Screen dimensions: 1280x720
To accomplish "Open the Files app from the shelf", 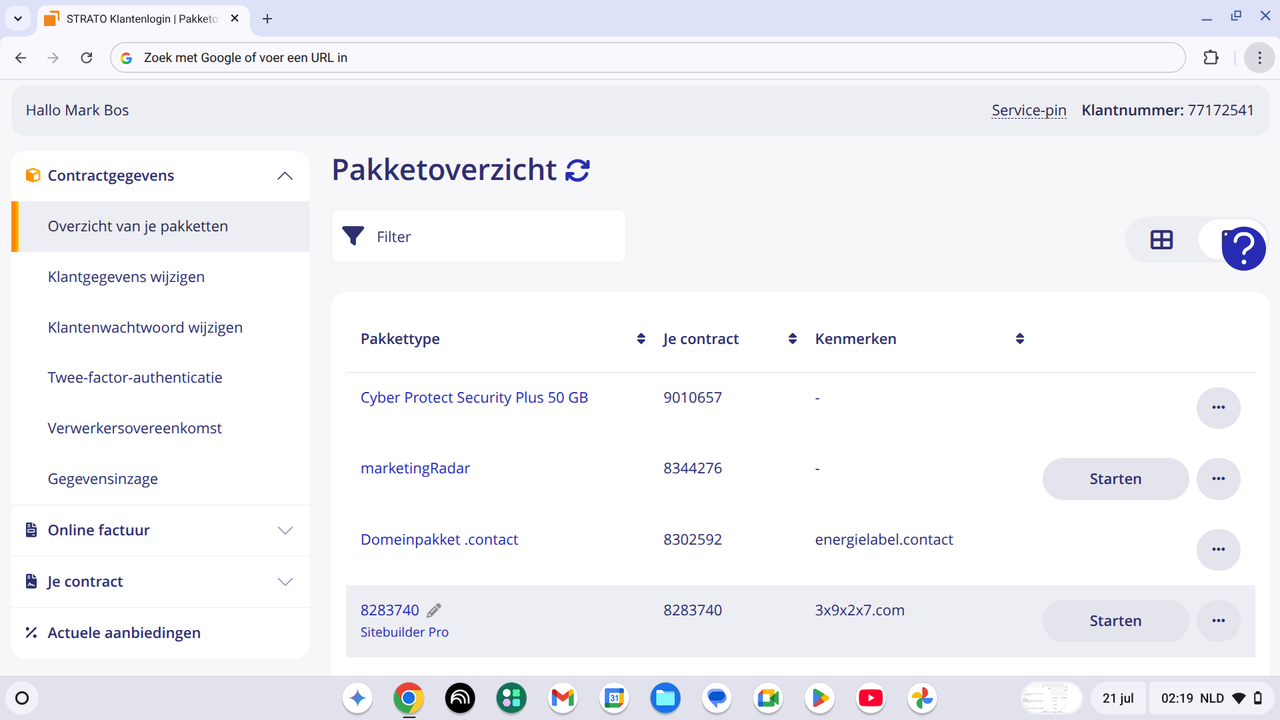I will (665, 698).
